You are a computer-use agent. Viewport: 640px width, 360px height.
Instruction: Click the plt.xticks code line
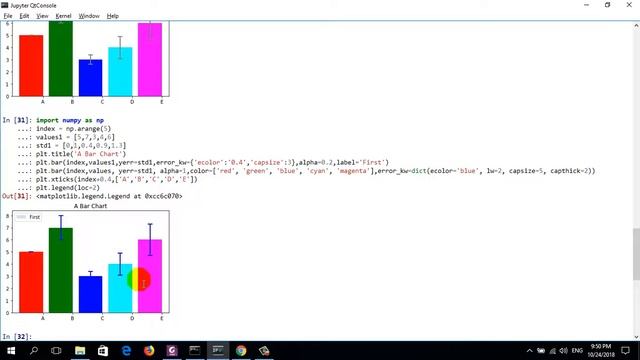pyautogui.click(x=117, y=179)
